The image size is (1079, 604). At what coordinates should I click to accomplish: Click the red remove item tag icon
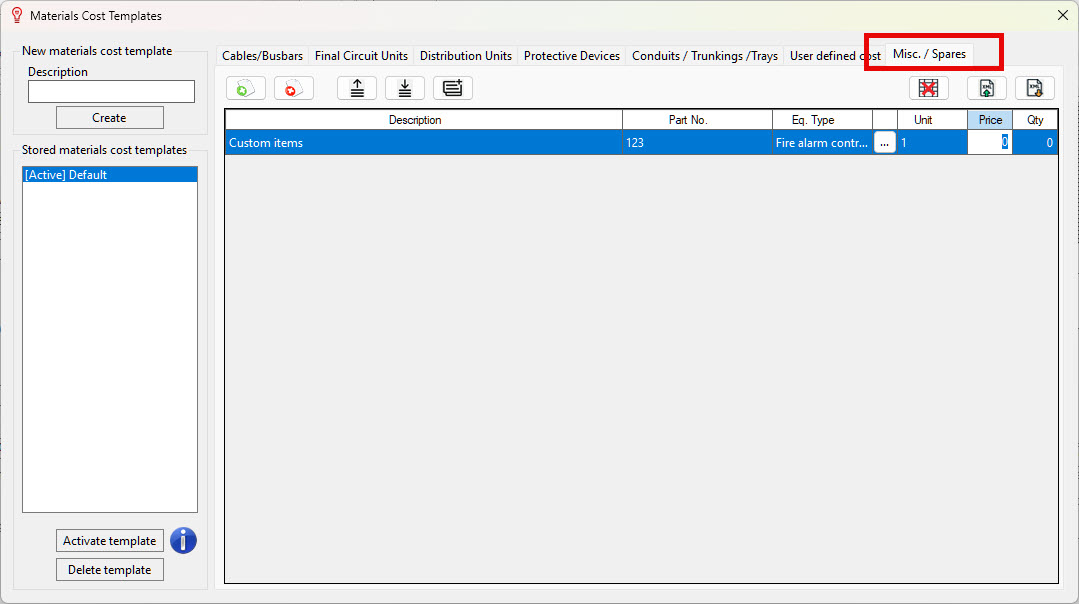tap(293, 88)
